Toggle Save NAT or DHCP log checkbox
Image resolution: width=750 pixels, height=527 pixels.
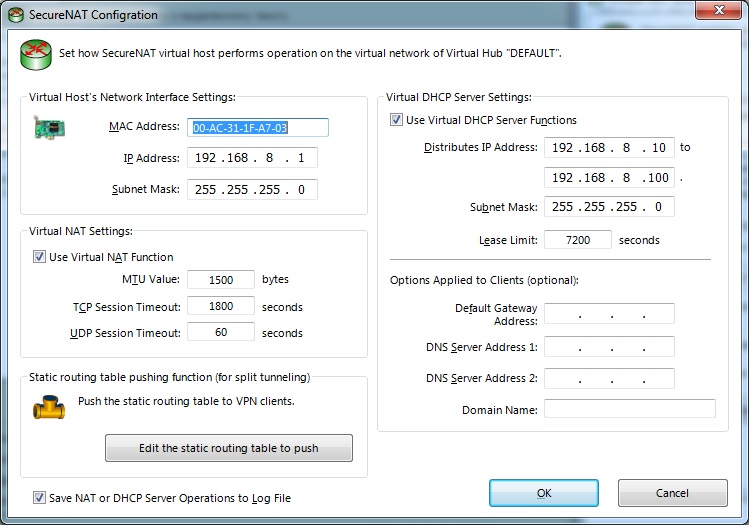click(x=39, y=498)
